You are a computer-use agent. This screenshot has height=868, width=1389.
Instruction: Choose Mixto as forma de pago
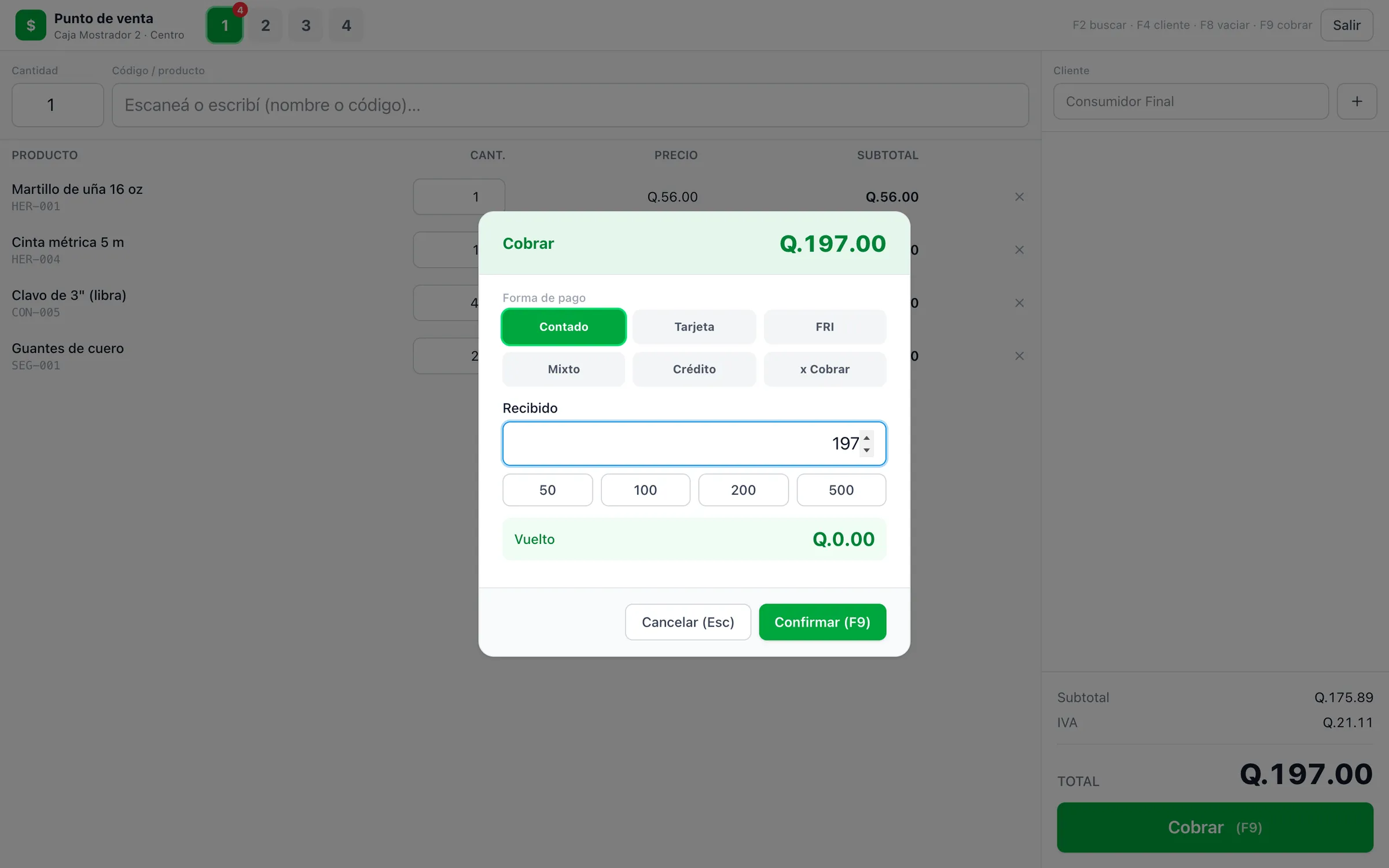point(563,369)
